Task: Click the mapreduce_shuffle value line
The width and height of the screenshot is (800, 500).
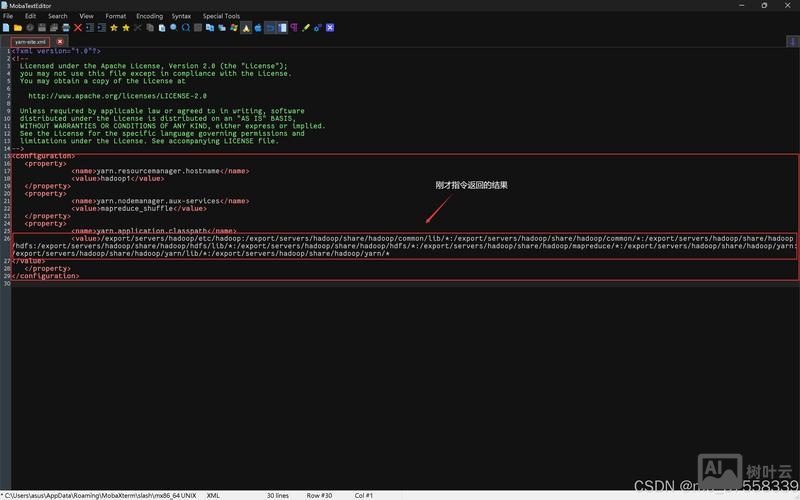Action: pyautogui.click(x=139, y=209)
